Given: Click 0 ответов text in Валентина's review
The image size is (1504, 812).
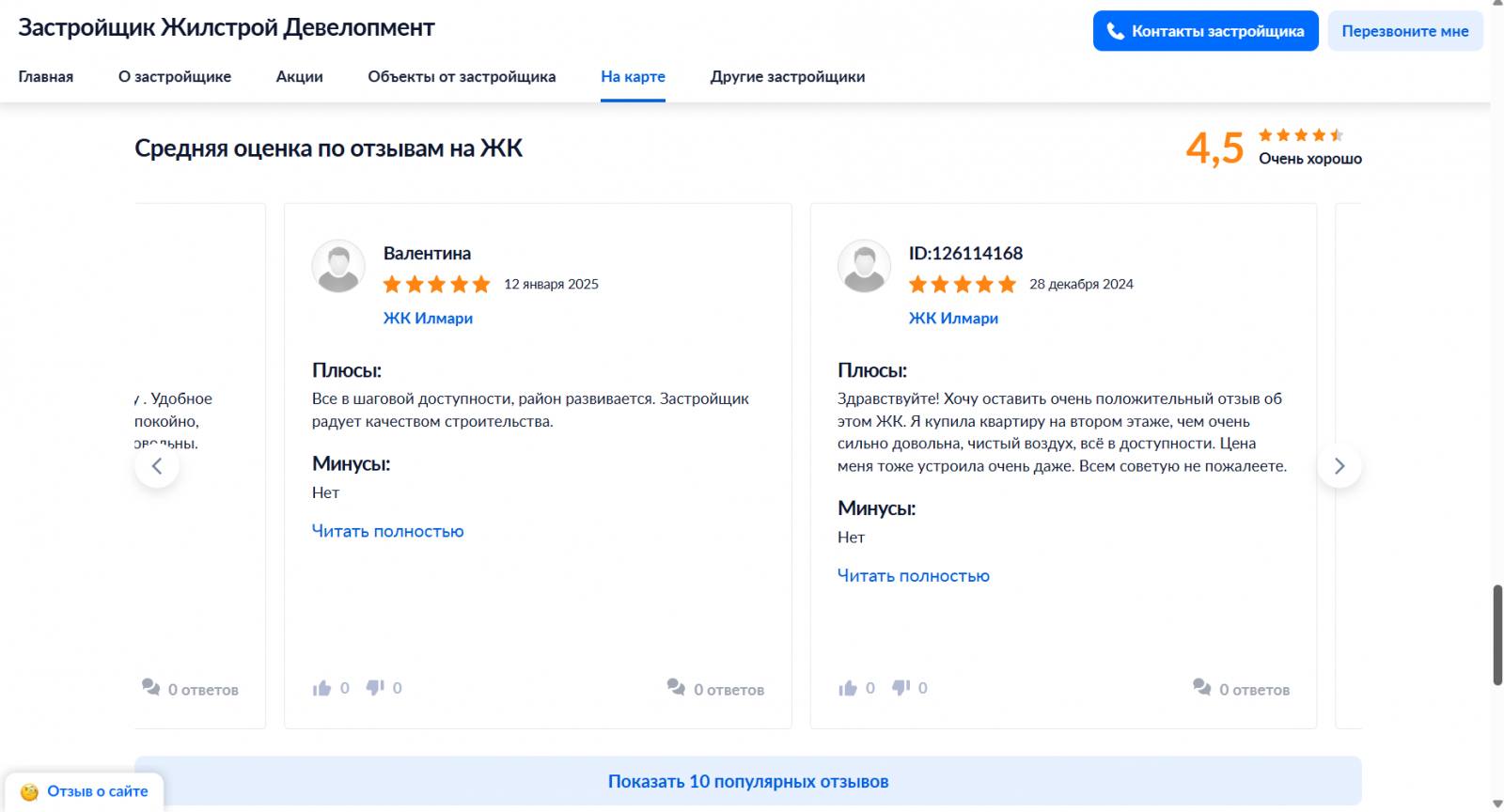Looking at the screenshot, I should (729, 690).
